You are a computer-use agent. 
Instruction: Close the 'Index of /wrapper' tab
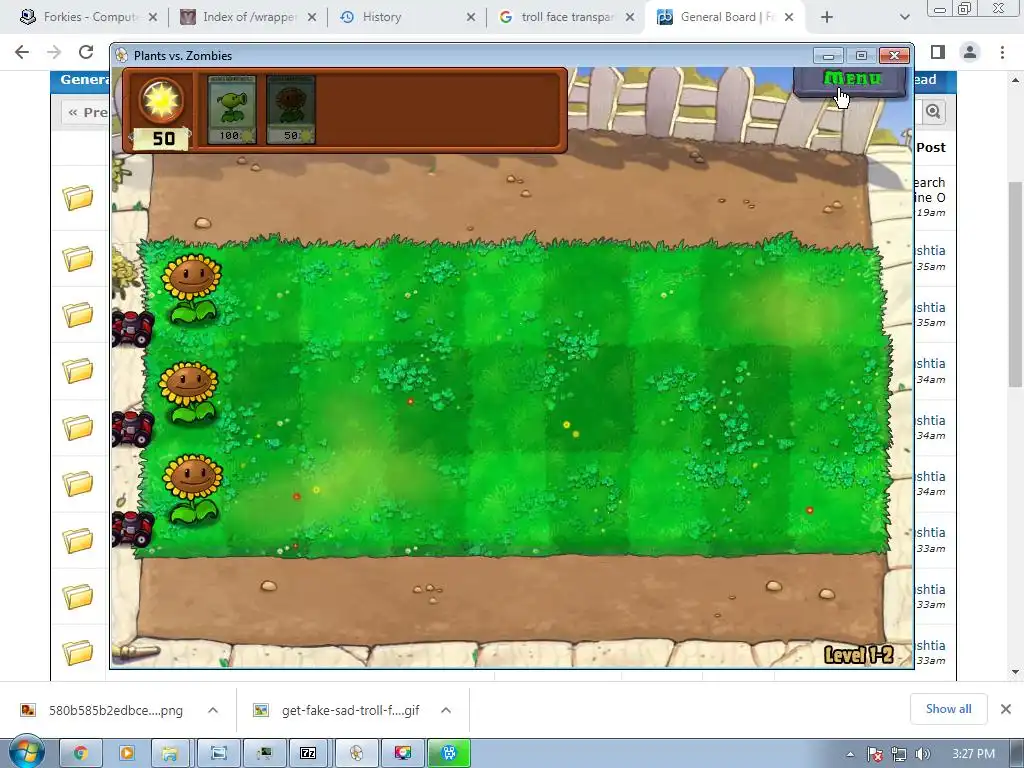click(312, 18)
